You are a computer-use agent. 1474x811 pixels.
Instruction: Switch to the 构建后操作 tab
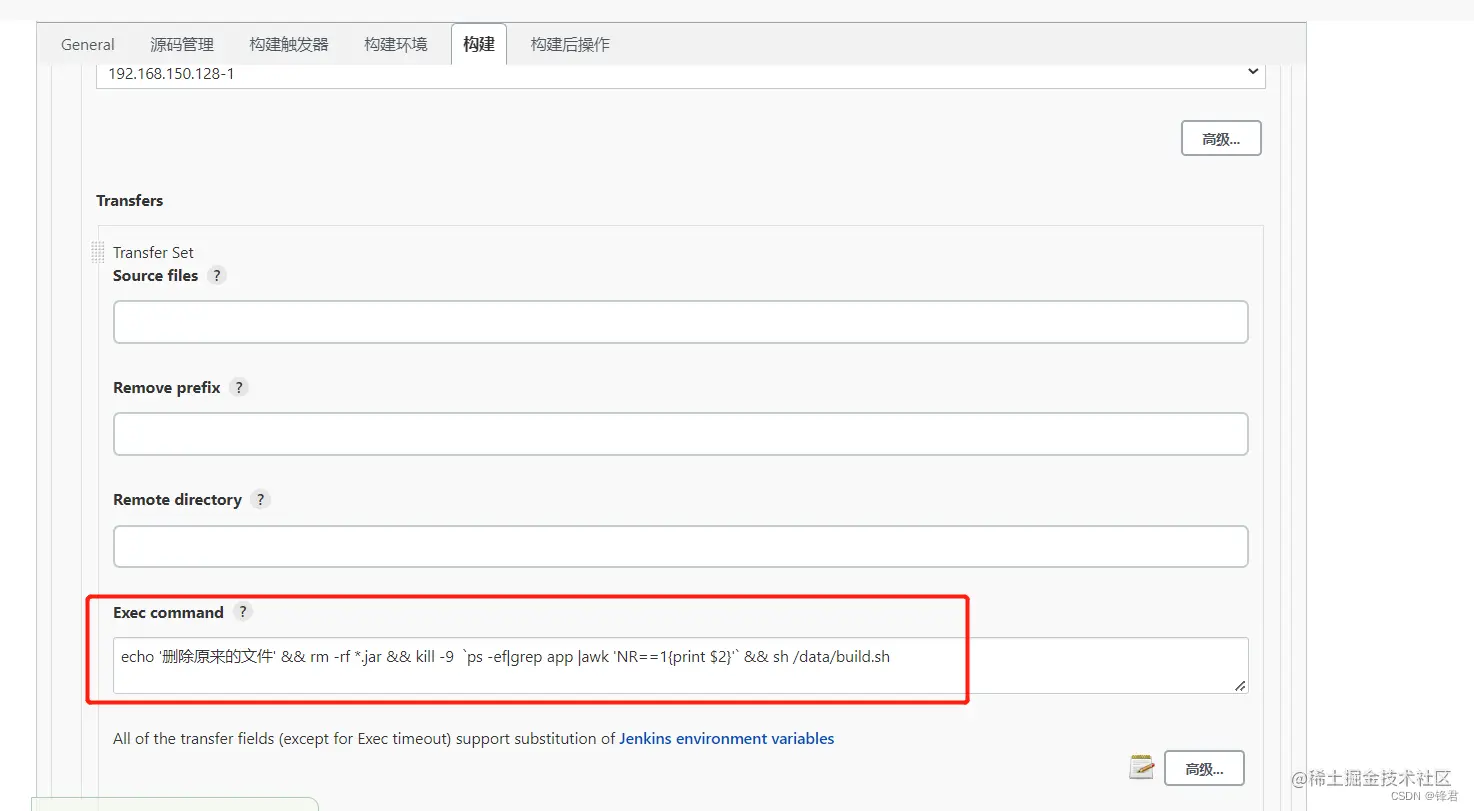pyautogui.click(x=570, y=44)
